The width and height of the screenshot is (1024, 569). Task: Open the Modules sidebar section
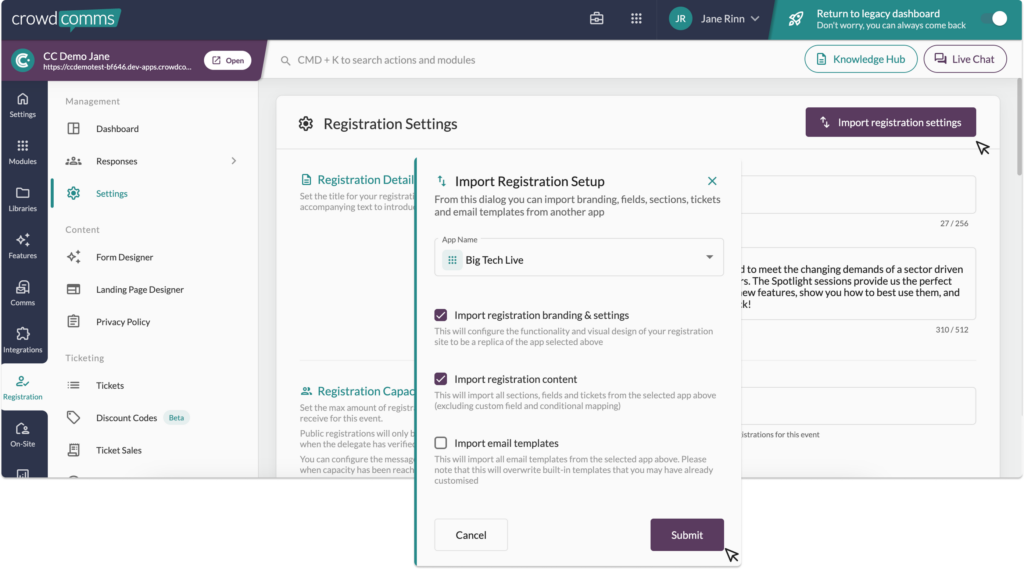(x=23, y=151)
